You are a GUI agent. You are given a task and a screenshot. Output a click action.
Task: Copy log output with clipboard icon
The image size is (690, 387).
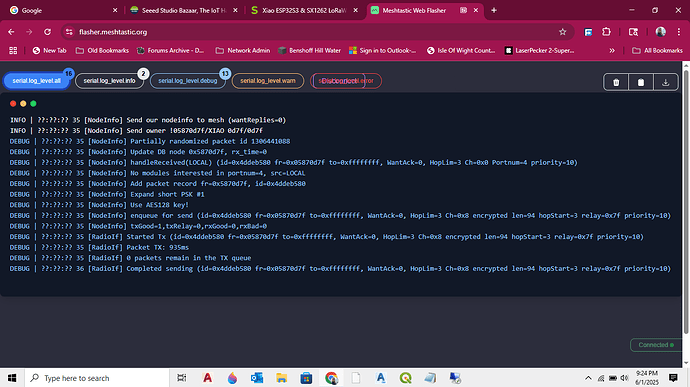pos(641,82)
